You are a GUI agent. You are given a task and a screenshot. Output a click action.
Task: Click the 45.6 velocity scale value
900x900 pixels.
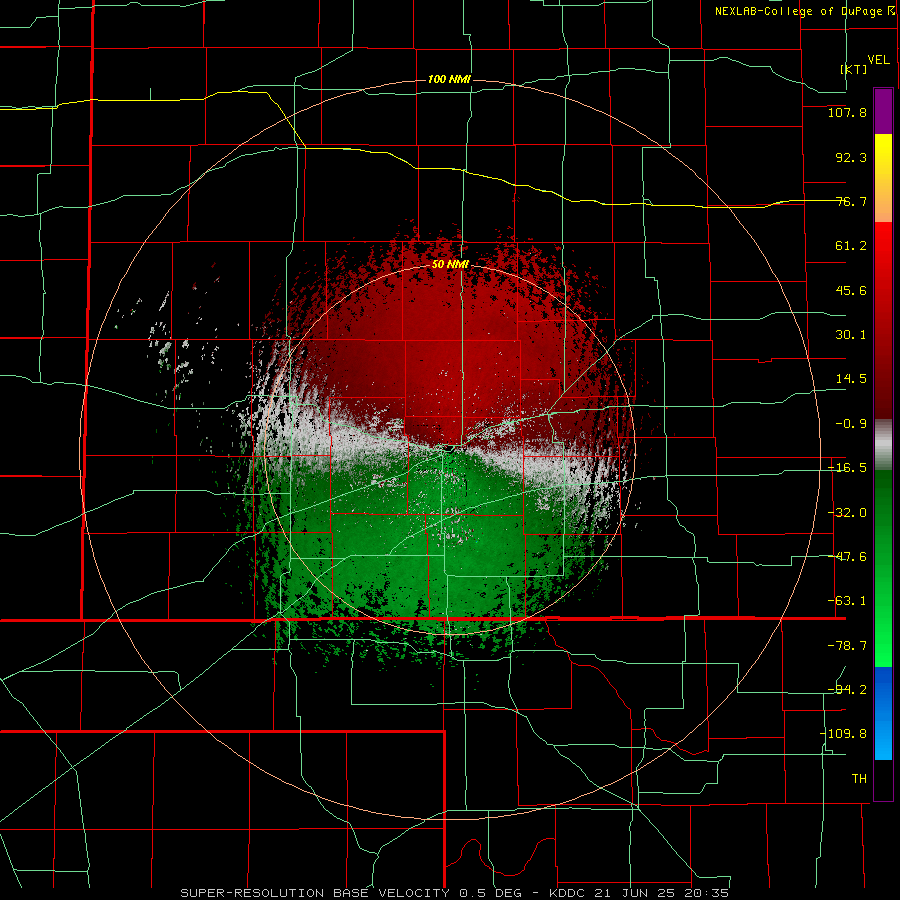pyautogui.click(x=851, y=290)
